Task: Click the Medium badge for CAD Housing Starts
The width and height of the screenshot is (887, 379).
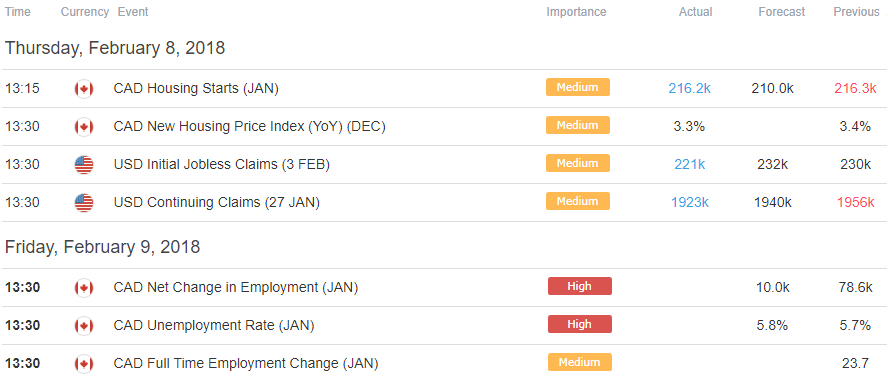Action: 578,87
